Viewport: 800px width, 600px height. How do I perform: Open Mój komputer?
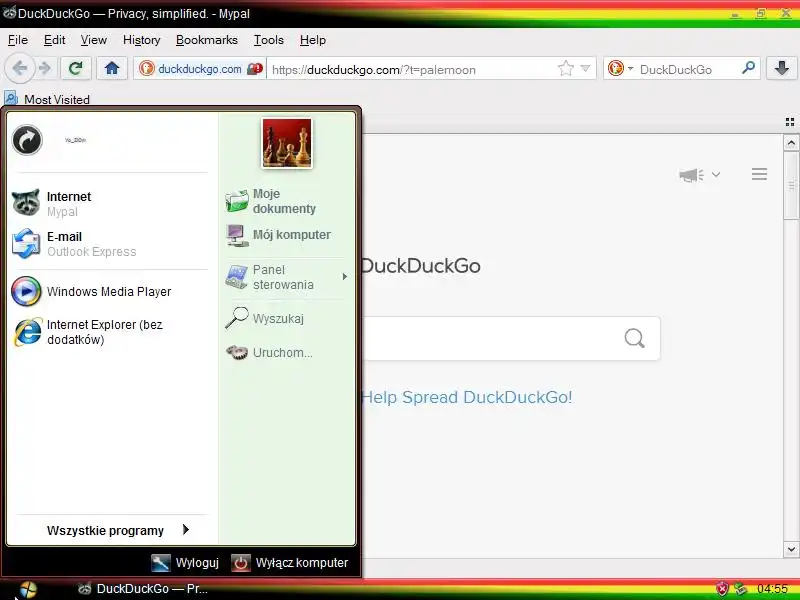[287, 235]
